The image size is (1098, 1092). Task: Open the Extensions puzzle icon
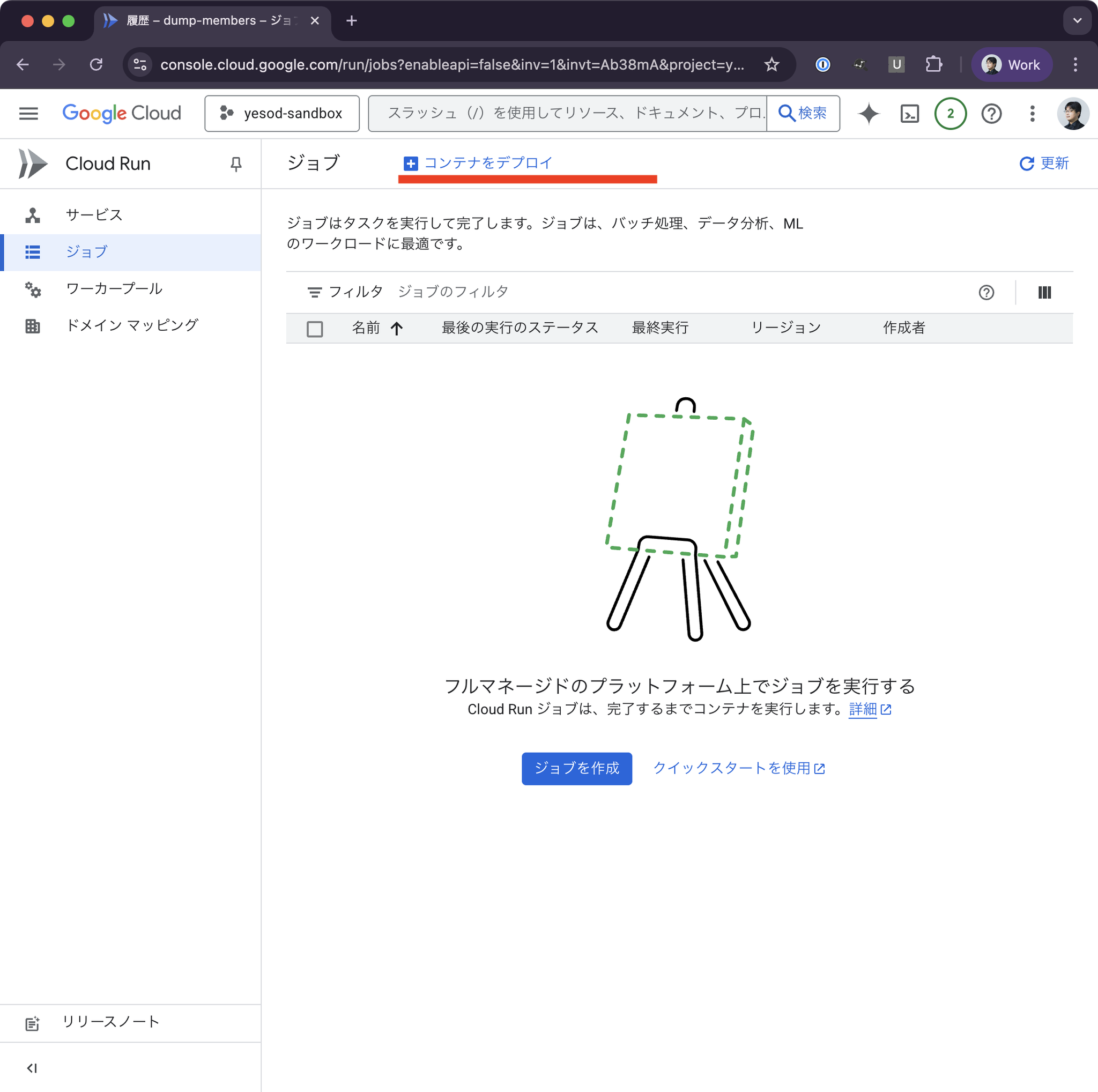934,65
